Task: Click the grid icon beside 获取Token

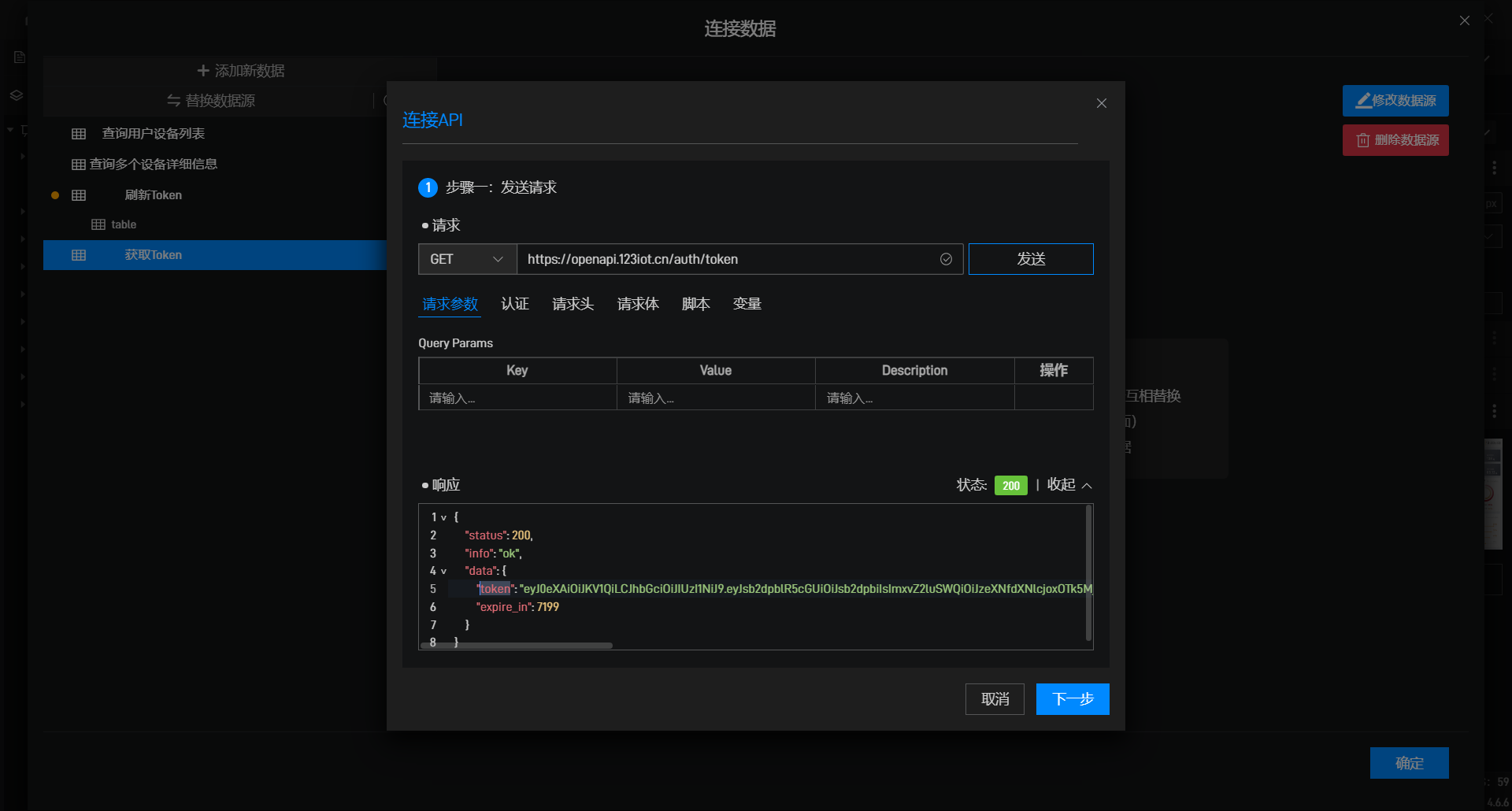Action: point(79,255)
